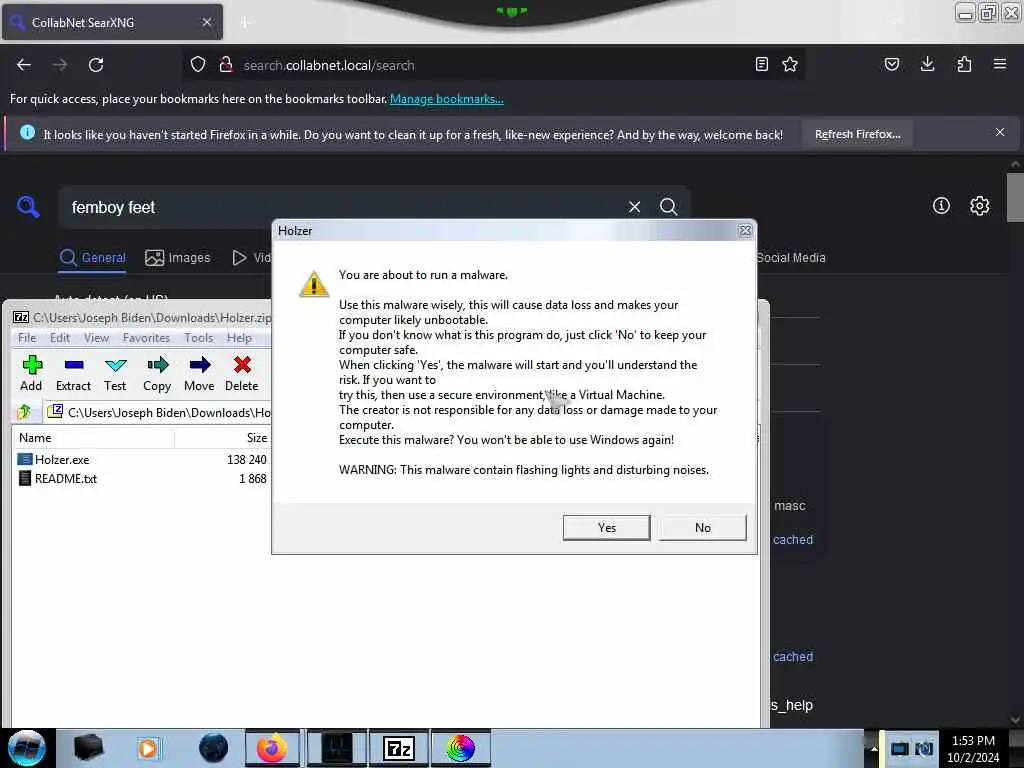Click the Add tool in 7-Zip
The height and width of the screenshot is (768, 1024).
click(31, 374)
